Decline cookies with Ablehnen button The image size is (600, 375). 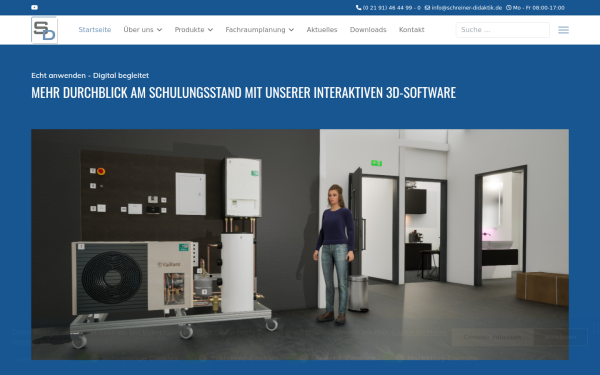(560, 337)
